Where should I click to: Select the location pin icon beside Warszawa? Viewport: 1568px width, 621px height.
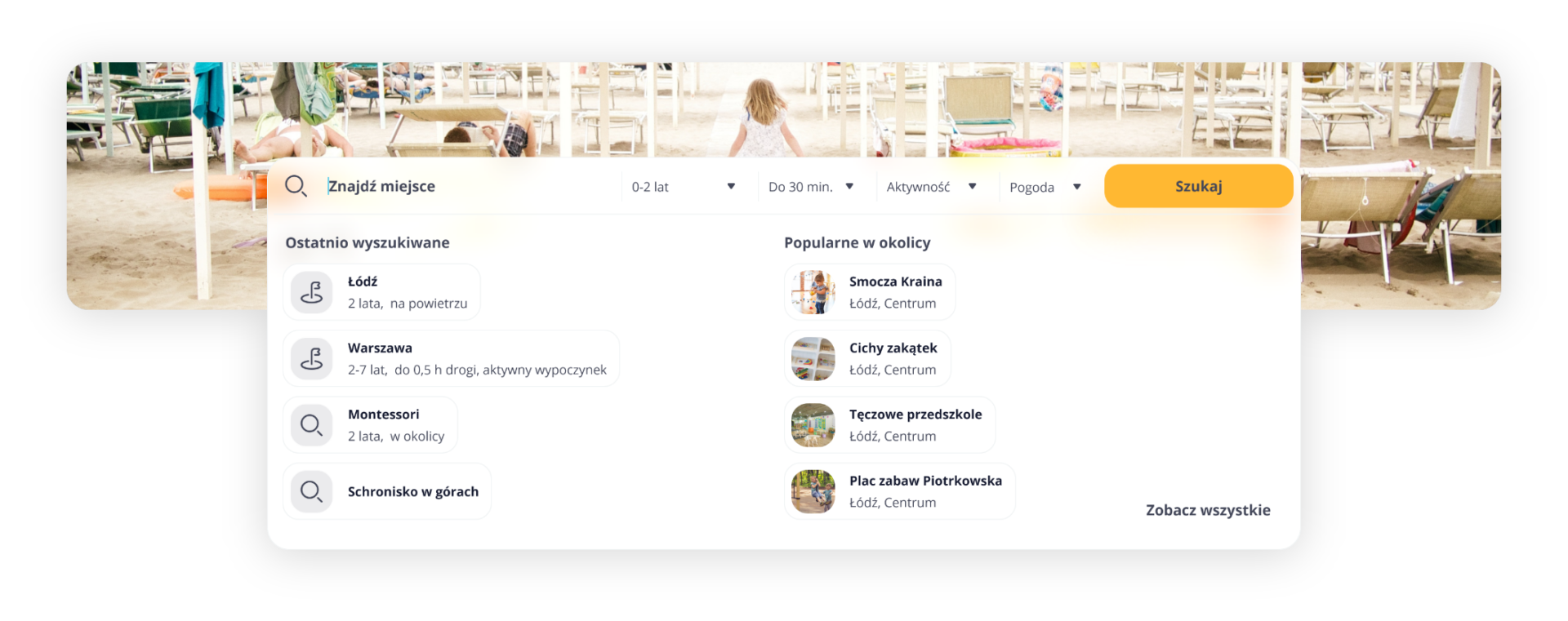pyautogui.click(x=312, y=359)
